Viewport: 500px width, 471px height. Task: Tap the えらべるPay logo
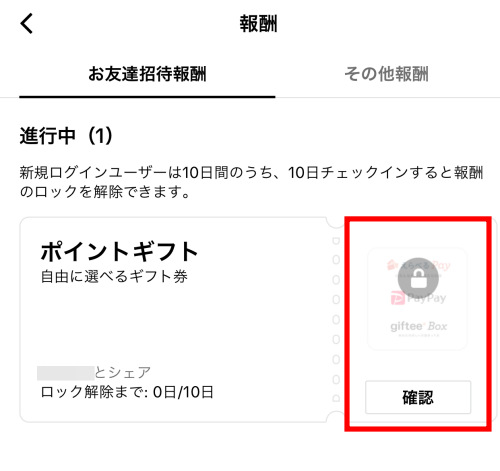(x=418, y=266)
